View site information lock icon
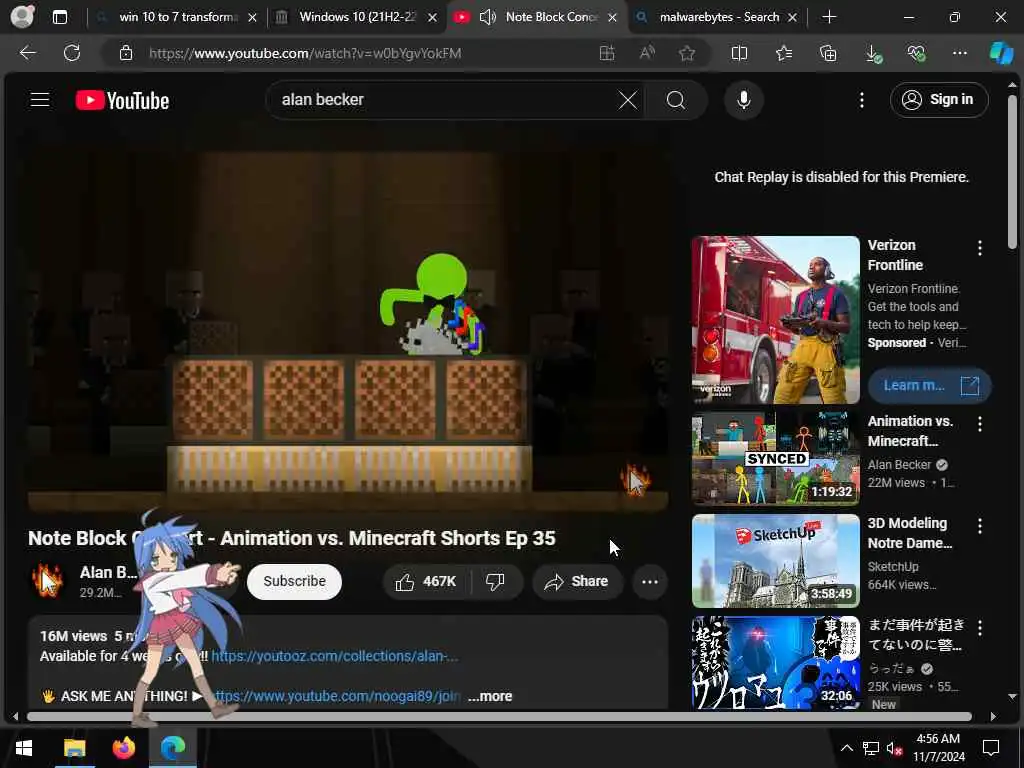Screen dimensions: 1024x768 (126, 53)
